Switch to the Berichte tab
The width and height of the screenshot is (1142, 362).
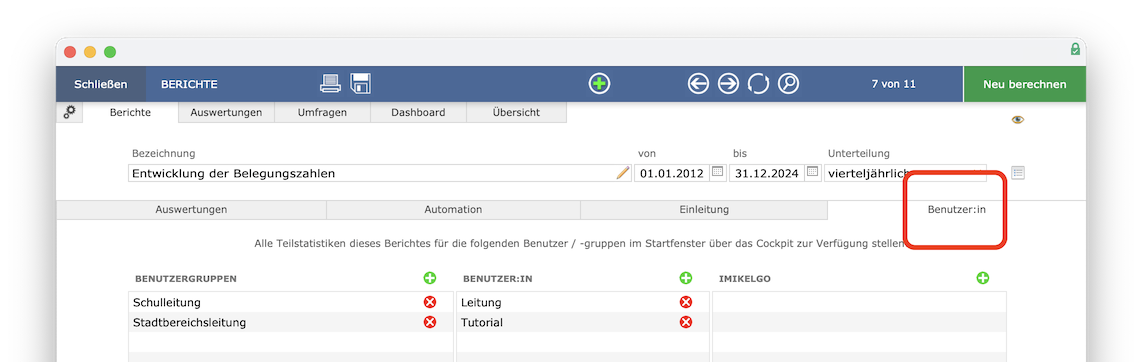pyautogui.click(x=130, y=112)
